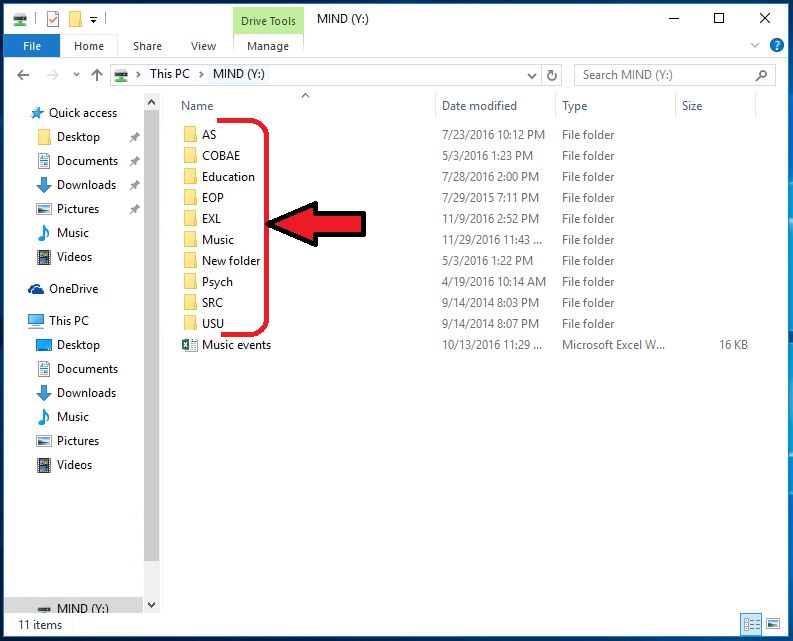
Task: Select the EOP folder icon
Action: [x=190, y=198]
